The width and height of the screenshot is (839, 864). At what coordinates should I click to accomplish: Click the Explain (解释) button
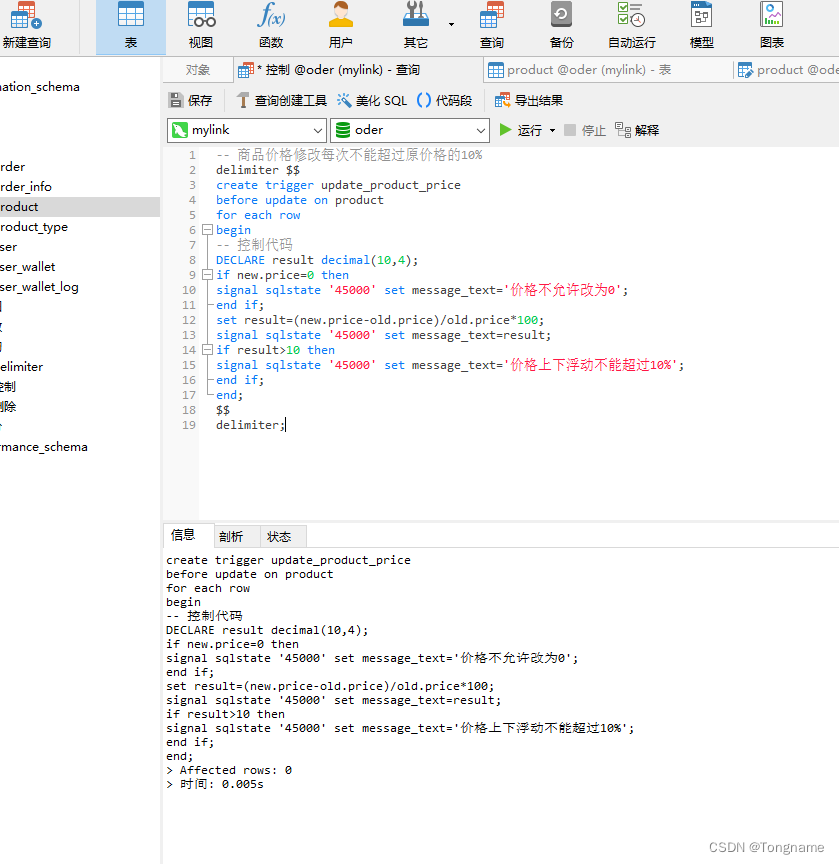[637, 130]
